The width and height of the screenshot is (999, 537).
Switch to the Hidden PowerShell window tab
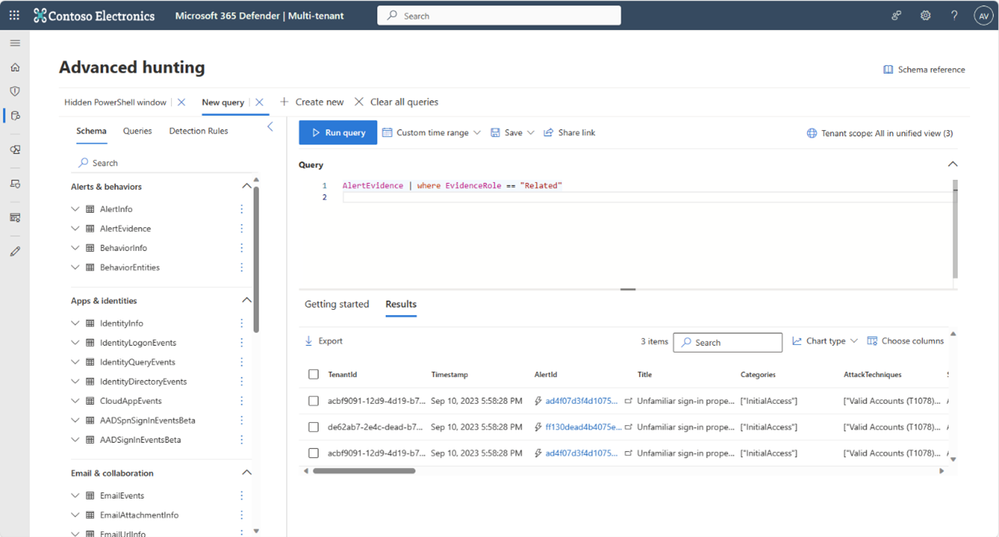coord(115,102)
